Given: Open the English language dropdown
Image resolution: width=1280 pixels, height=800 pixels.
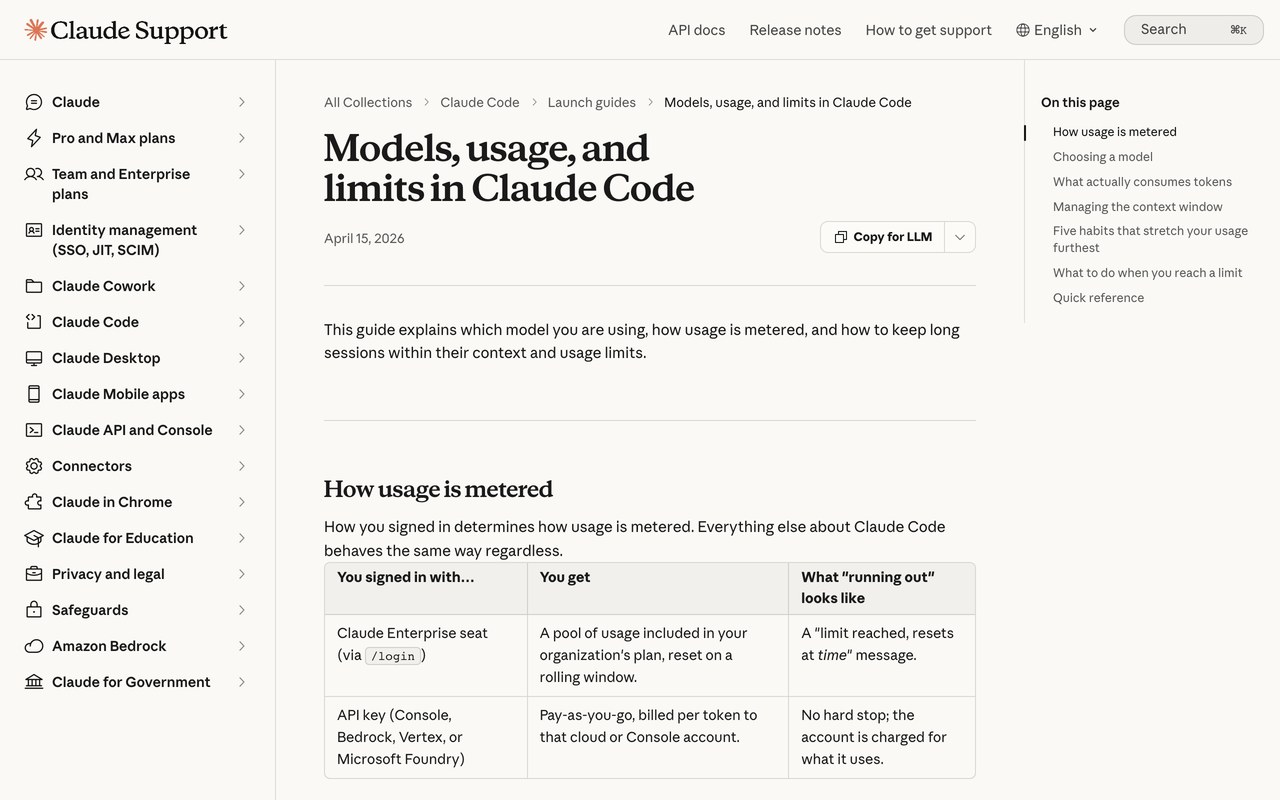Looking at the screenshot, I should pyautogui.click(x=1057, y=30).
